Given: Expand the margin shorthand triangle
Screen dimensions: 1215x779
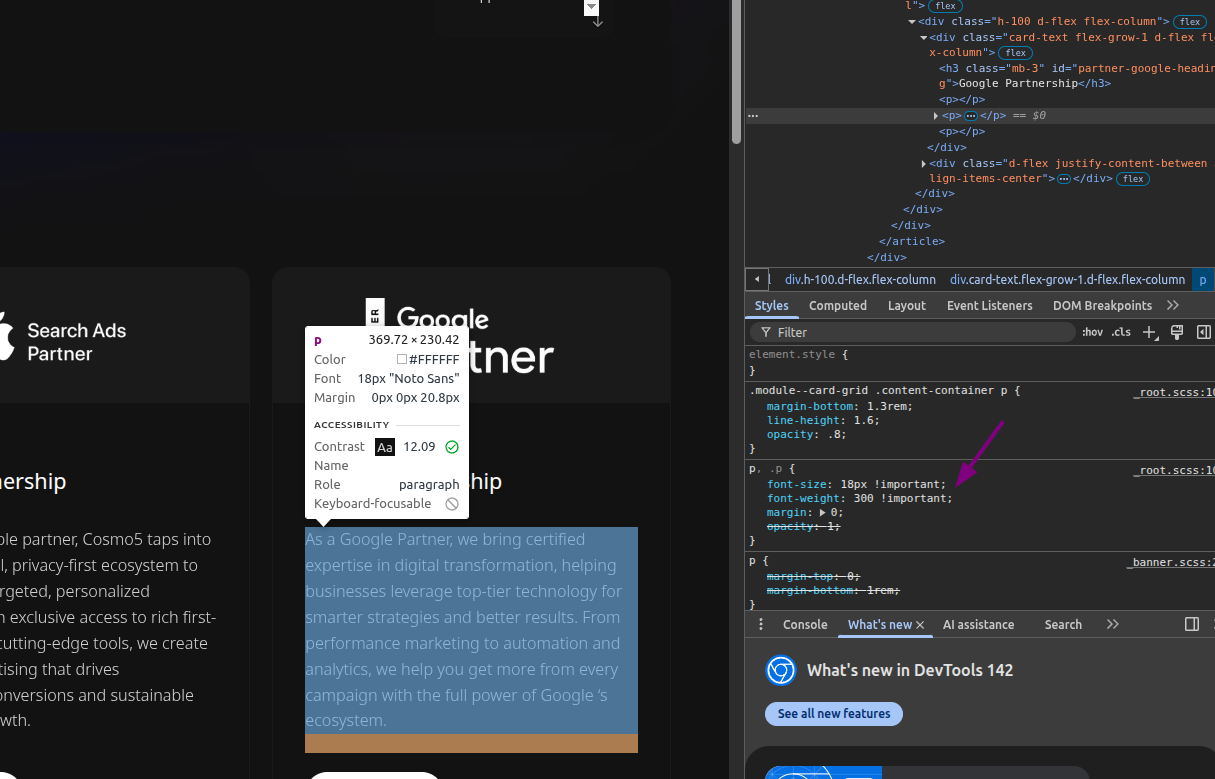Looking at the screenshot, I should tap(823, 512).
